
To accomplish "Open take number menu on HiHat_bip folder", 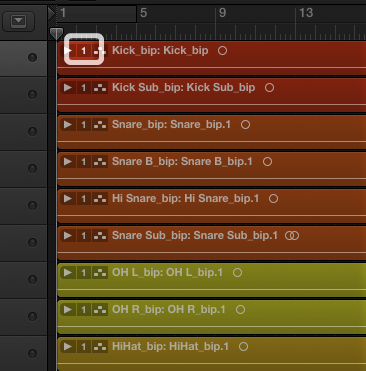I will [x=84, y=347].
